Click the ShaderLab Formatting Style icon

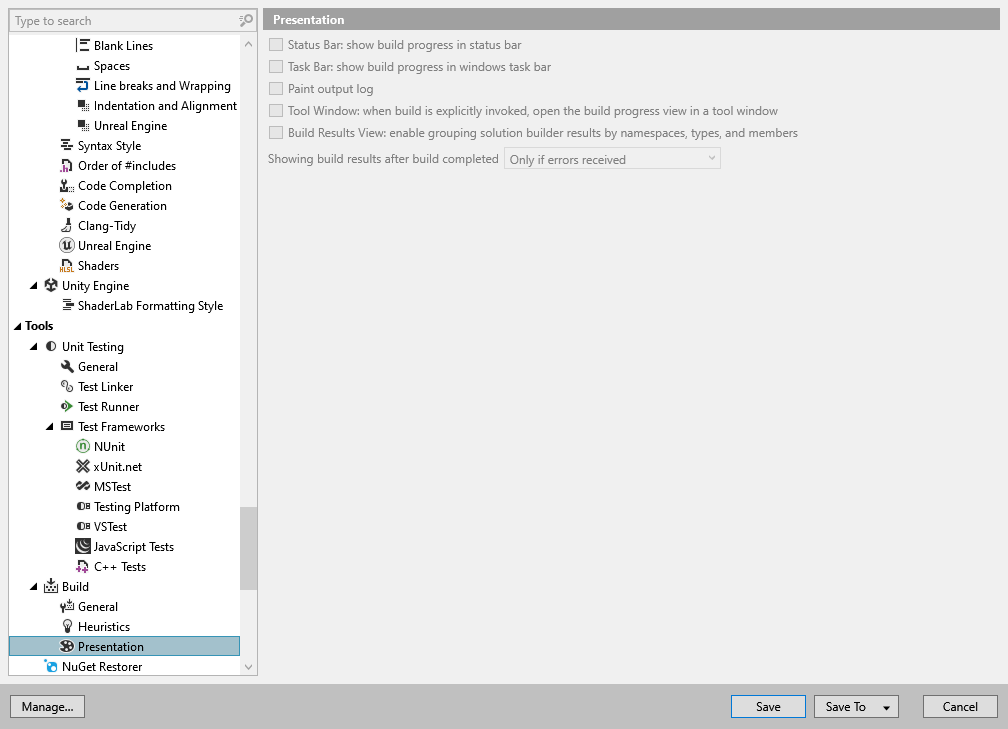point(67,305)
